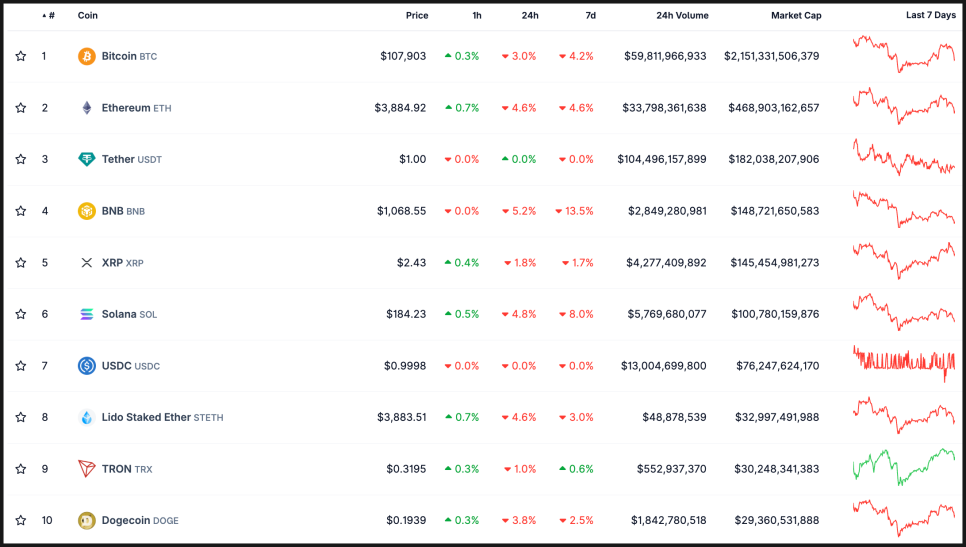Sort by the Price column header
The width and height of the screenshot is (966, 547).
tap(416, 16)
